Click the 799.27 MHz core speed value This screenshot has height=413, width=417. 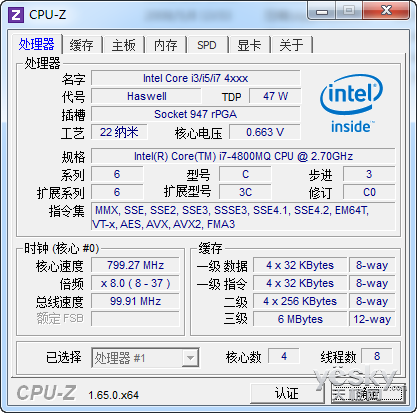(x=135, y=265)
